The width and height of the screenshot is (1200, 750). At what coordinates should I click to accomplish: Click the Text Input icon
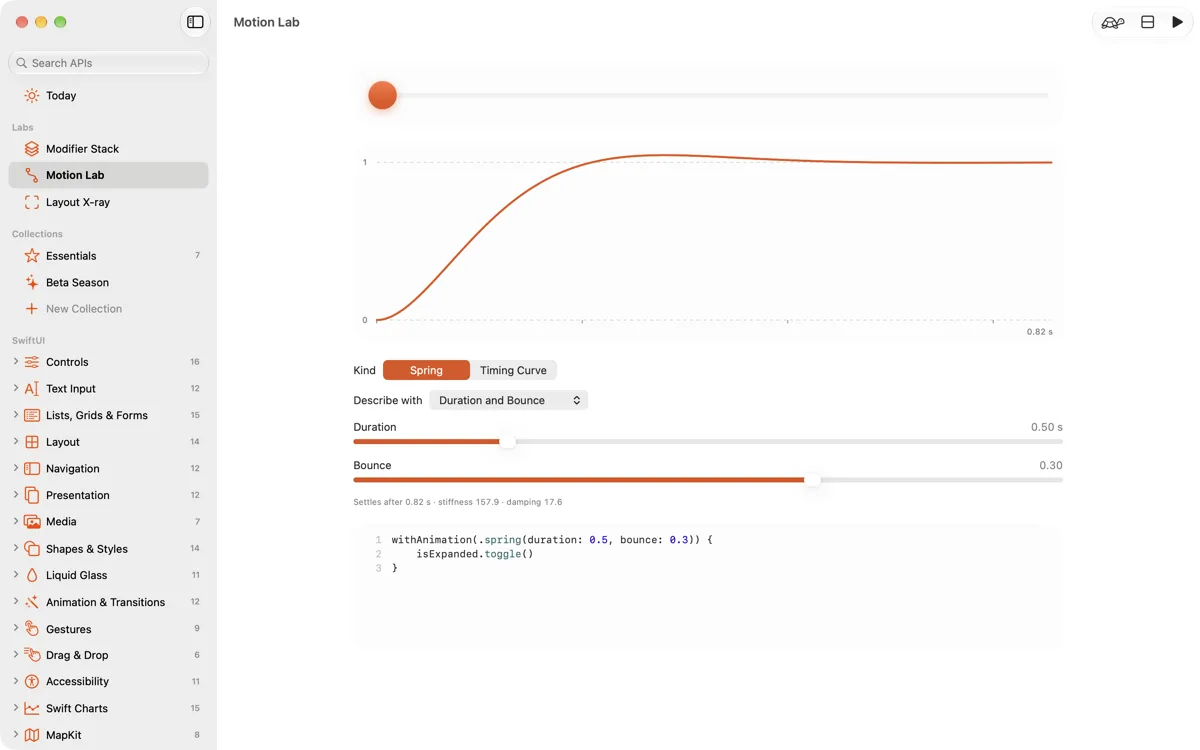[x=32, y=389]
